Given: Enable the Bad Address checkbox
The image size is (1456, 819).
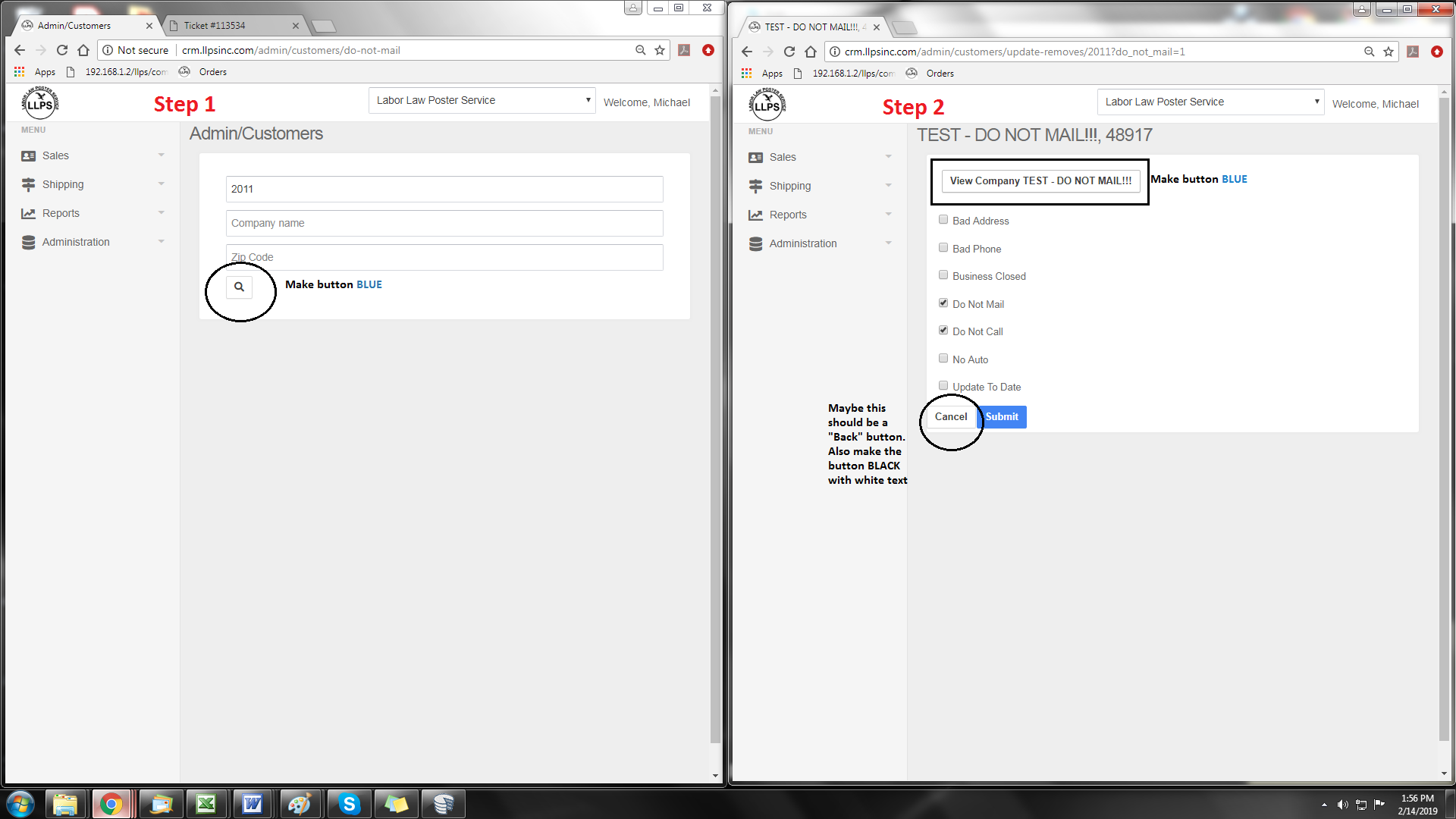Looking at the screenshot, I should 943,220.
